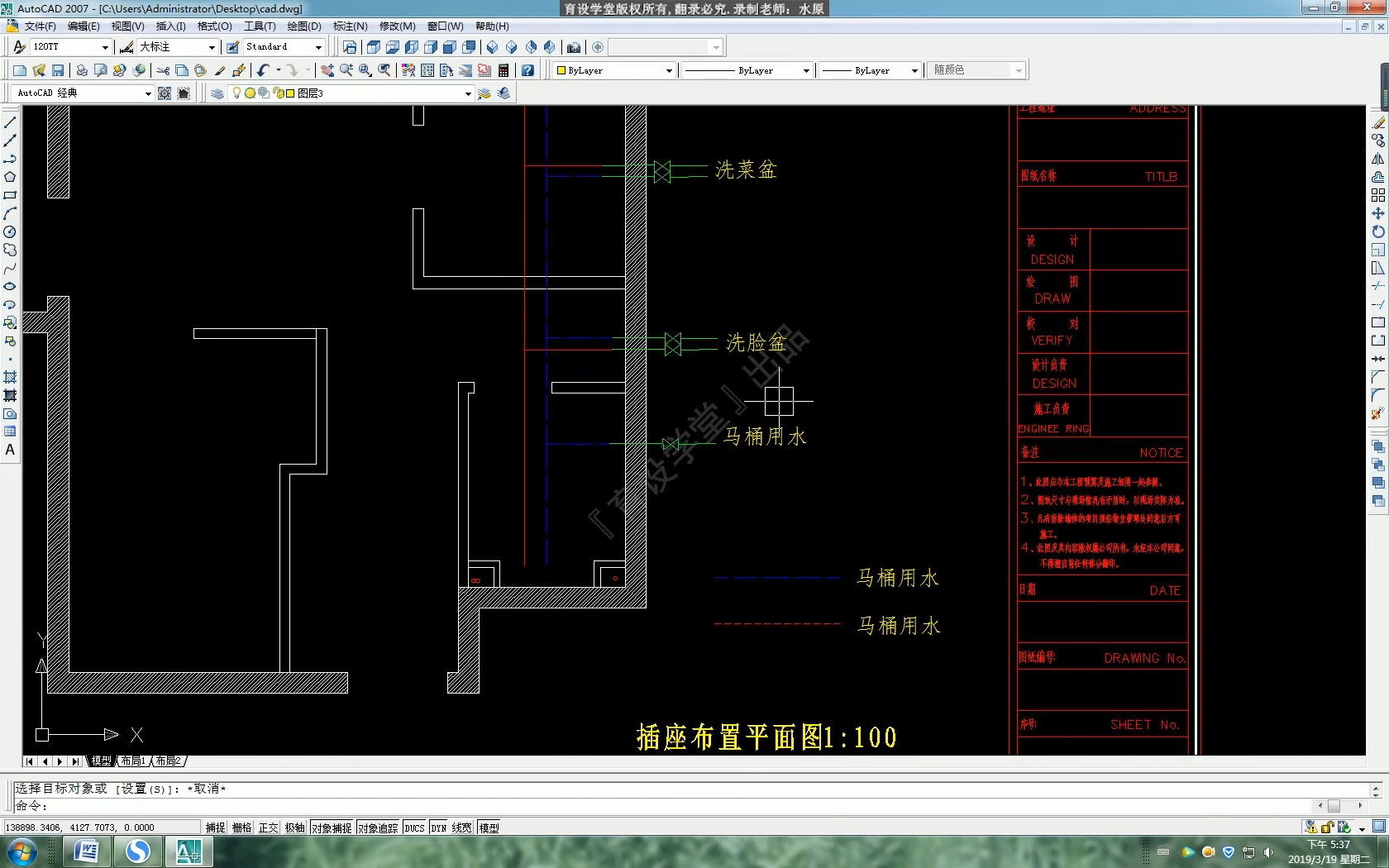Screen dimensions: 1389x868
Task: Click the Plot (print) icon
Action: tap(82, 70)
